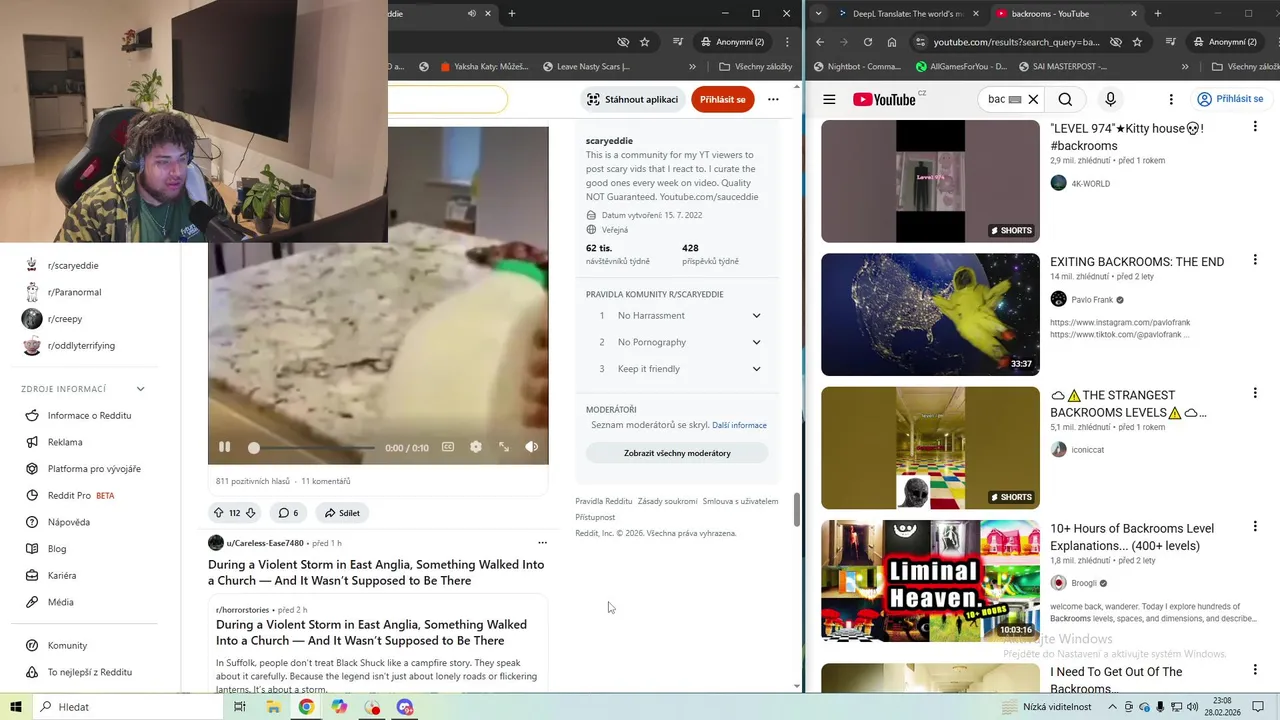Viewport: 1280px width, 720px height.
Task: Open the options menu of the Careless-Ease7480 post
Action: point(543,543)
